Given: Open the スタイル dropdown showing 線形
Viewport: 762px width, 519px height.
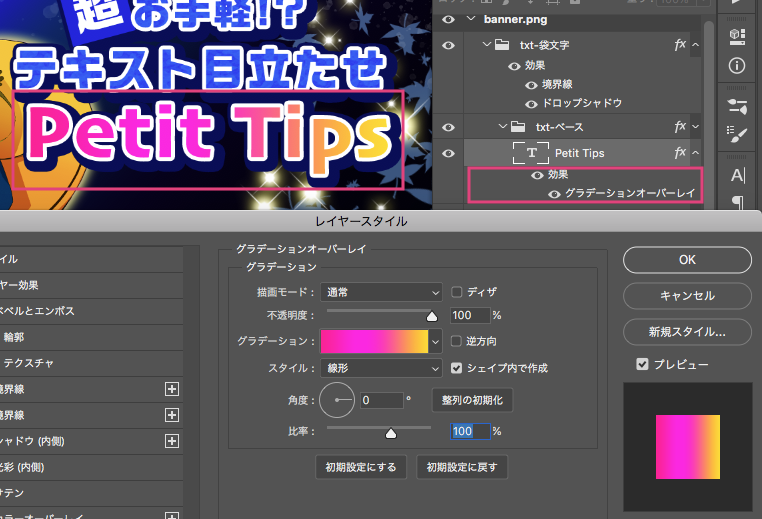Looking at the screenshot, I should pyautogui.click(x=381, y=368).
